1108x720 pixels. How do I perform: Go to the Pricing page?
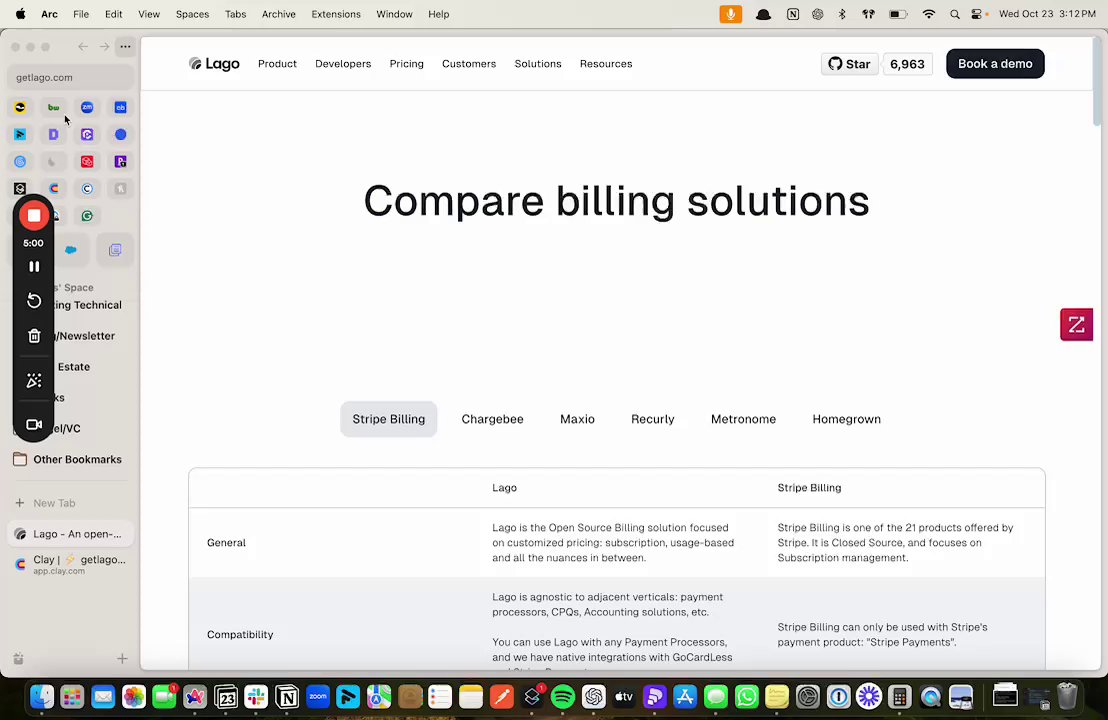tap(406, 64)
